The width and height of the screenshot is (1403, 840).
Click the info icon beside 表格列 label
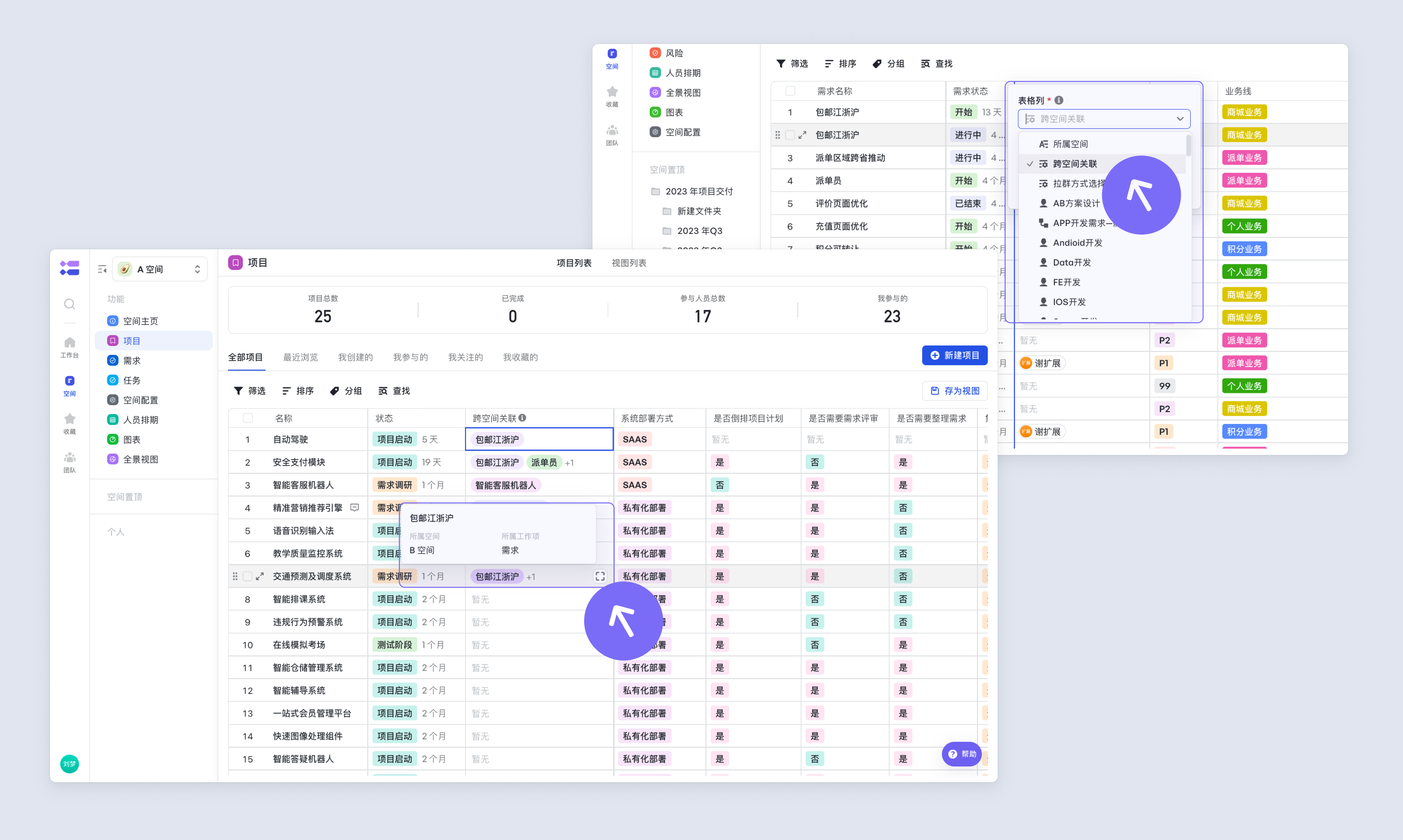1058,100
